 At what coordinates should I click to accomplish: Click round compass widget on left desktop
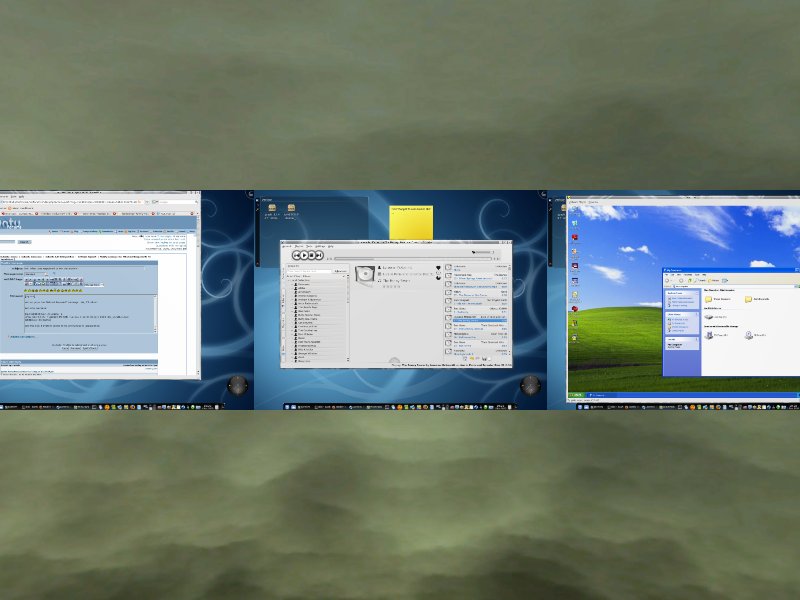point(237,386)
